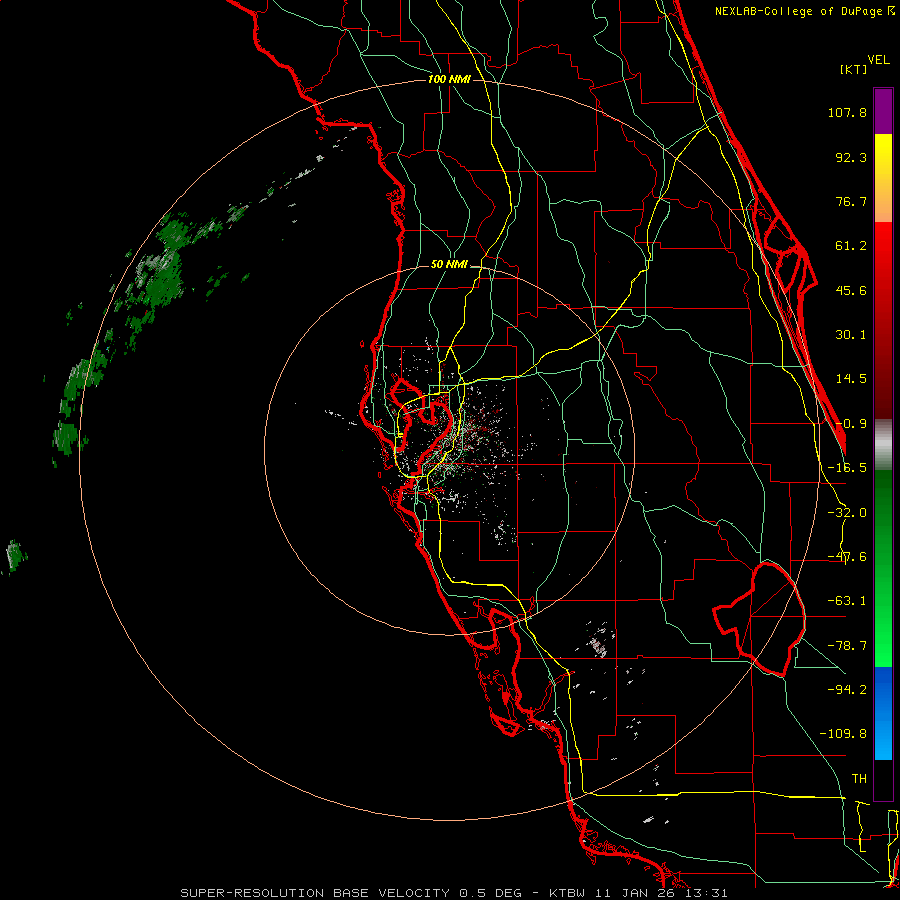
Task: Select the -47.6 legend value
Action: pos(847,557)
